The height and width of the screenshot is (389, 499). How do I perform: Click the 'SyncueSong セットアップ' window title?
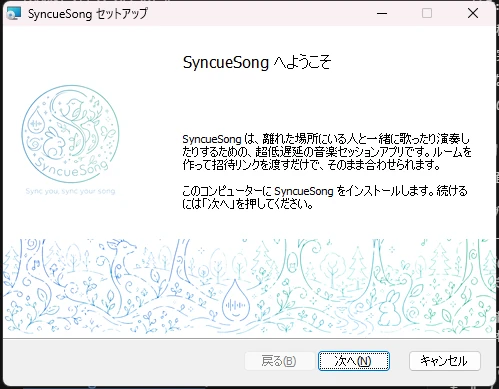point(88,14)
